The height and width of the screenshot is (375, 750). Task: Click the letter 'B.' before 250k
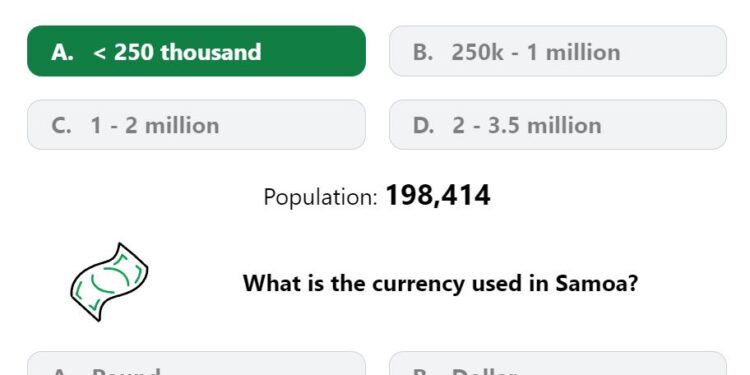click(423, 52)
